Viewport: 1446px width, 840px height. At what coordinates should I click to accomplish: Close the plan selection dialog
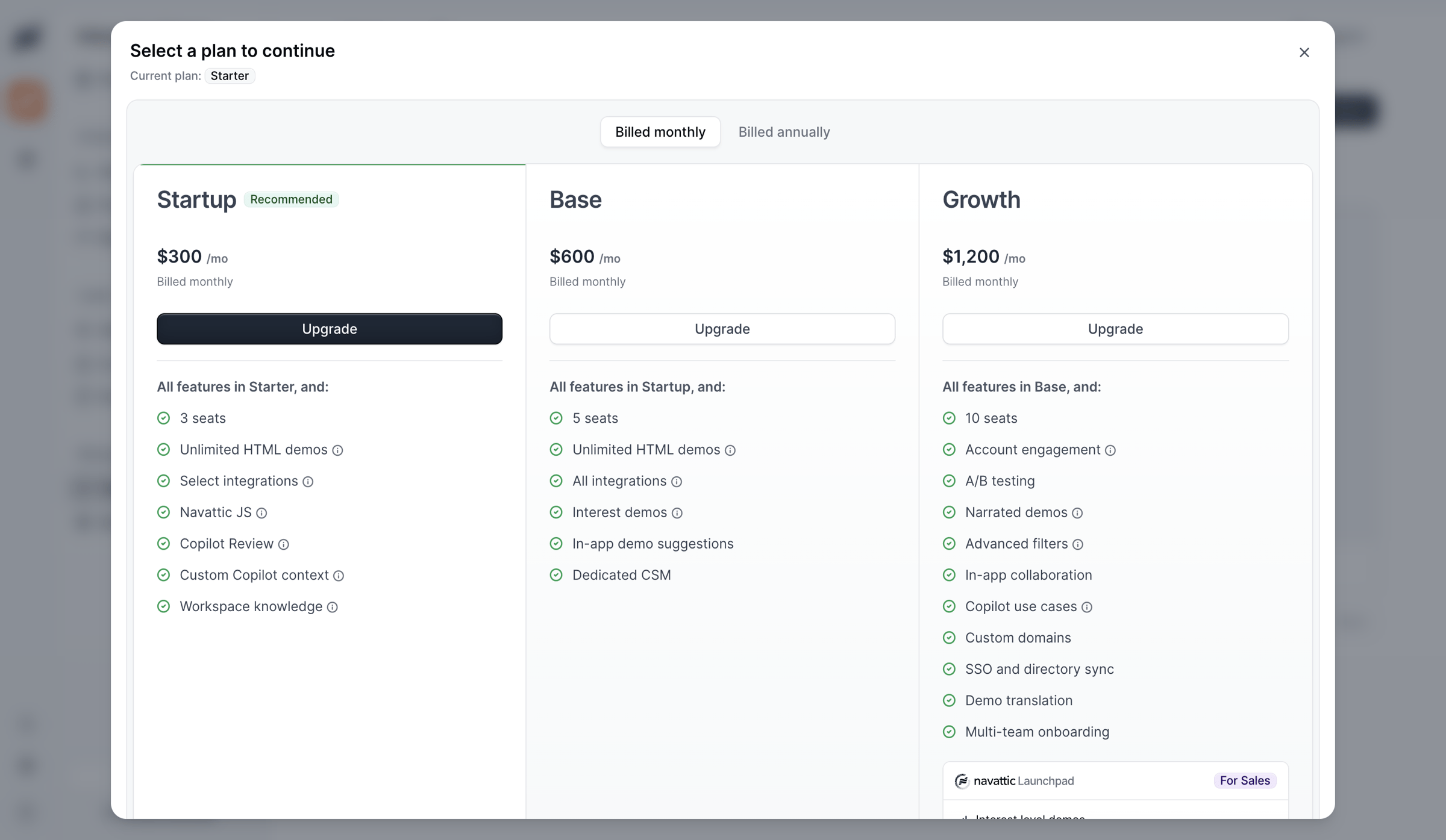click(x=1304, y=52)
